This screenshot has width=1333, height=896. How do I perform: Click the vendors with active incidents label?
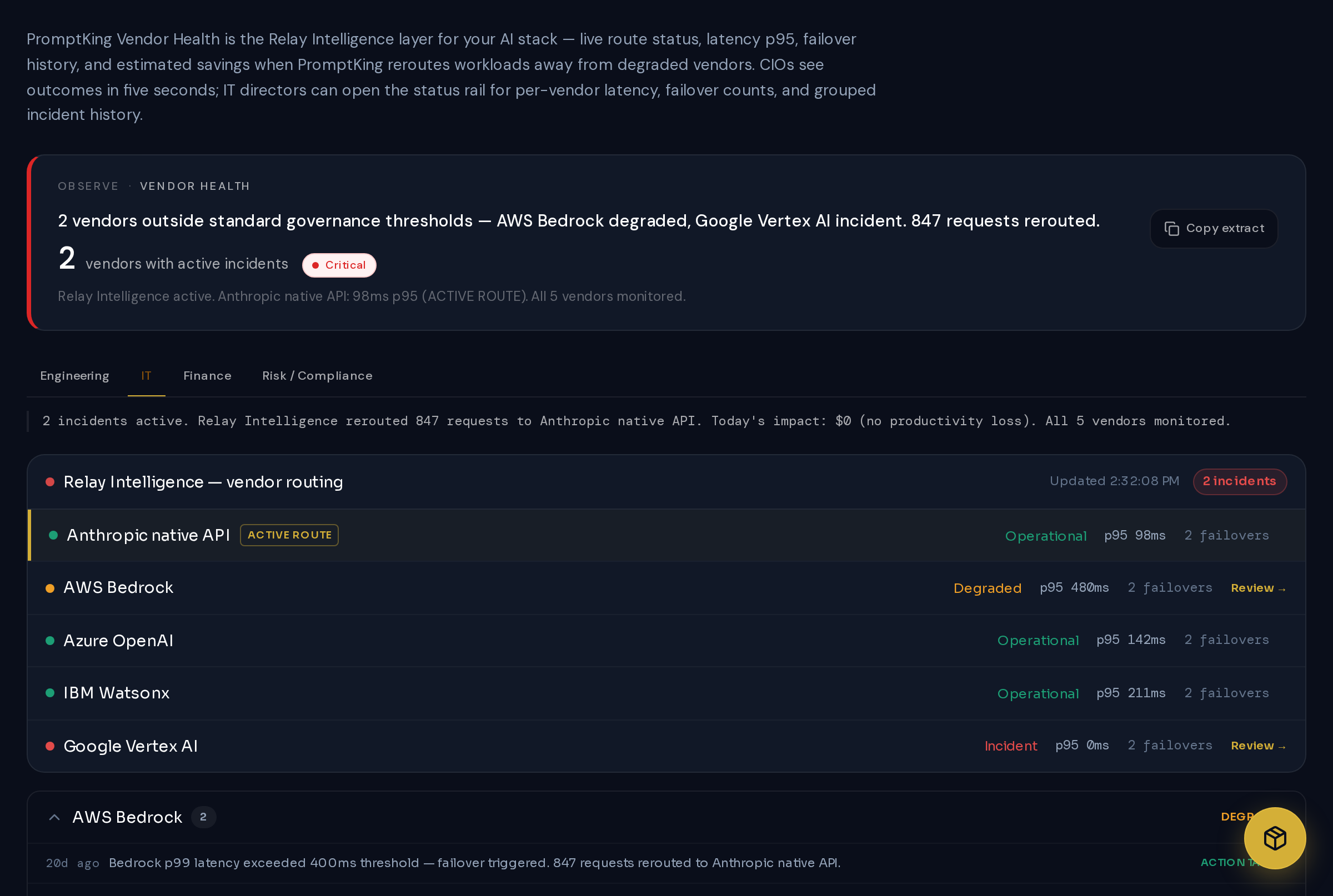(x=187, y=264)
